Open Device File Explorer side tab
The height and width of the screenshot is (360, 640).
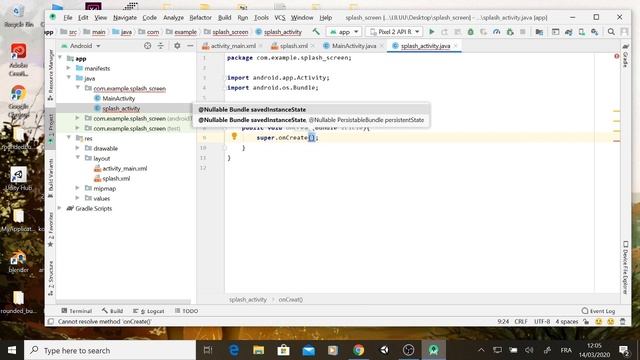pos(625,267)
